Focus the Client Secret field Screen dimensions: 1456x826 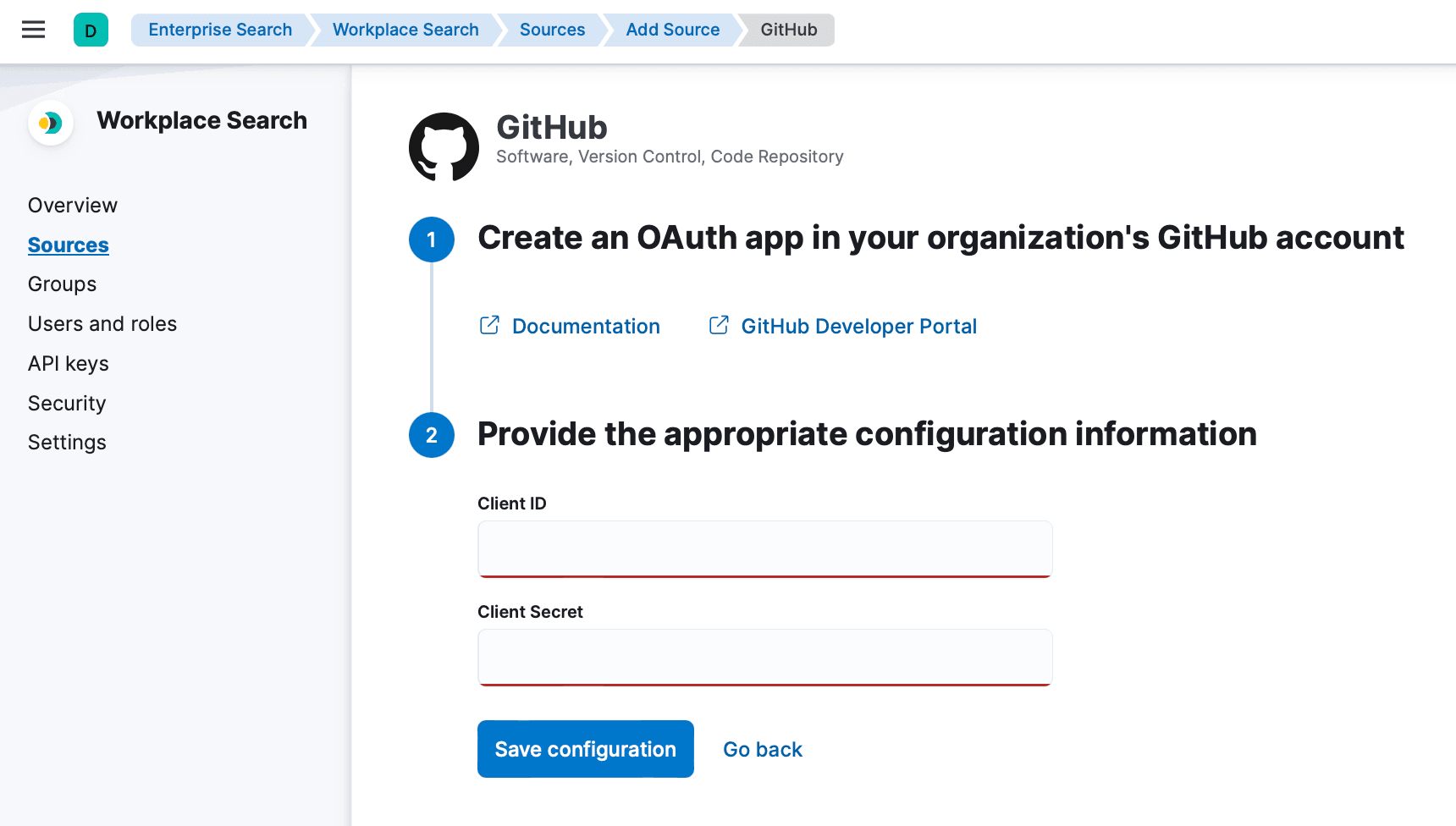pyautogui.click(x=764, y=658)
